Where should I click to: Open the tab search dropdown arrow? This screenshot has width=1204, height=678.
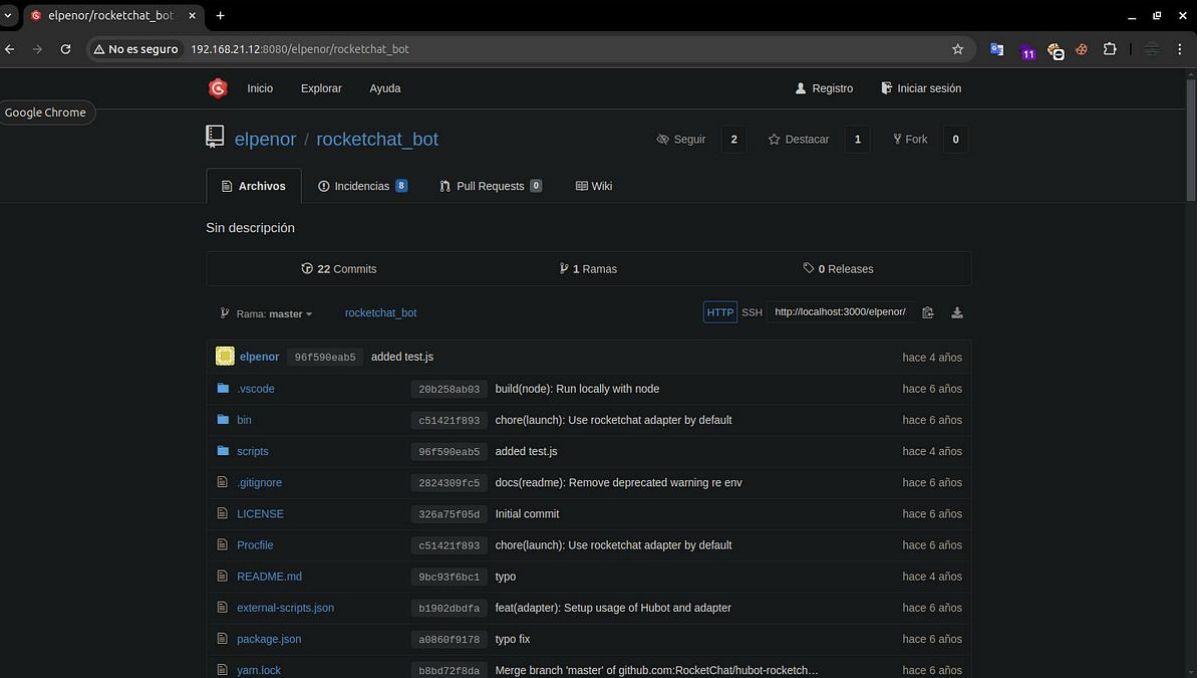tap(8, 16)
